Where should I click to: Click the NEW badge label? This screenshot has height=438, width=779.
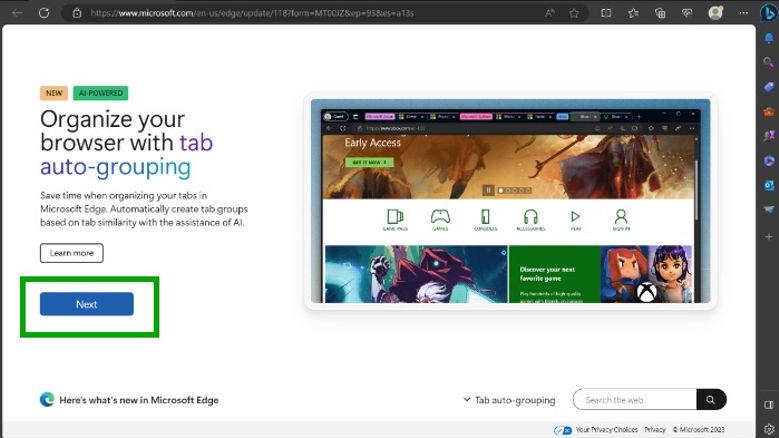pyautogui.click(x=54, y=93)
